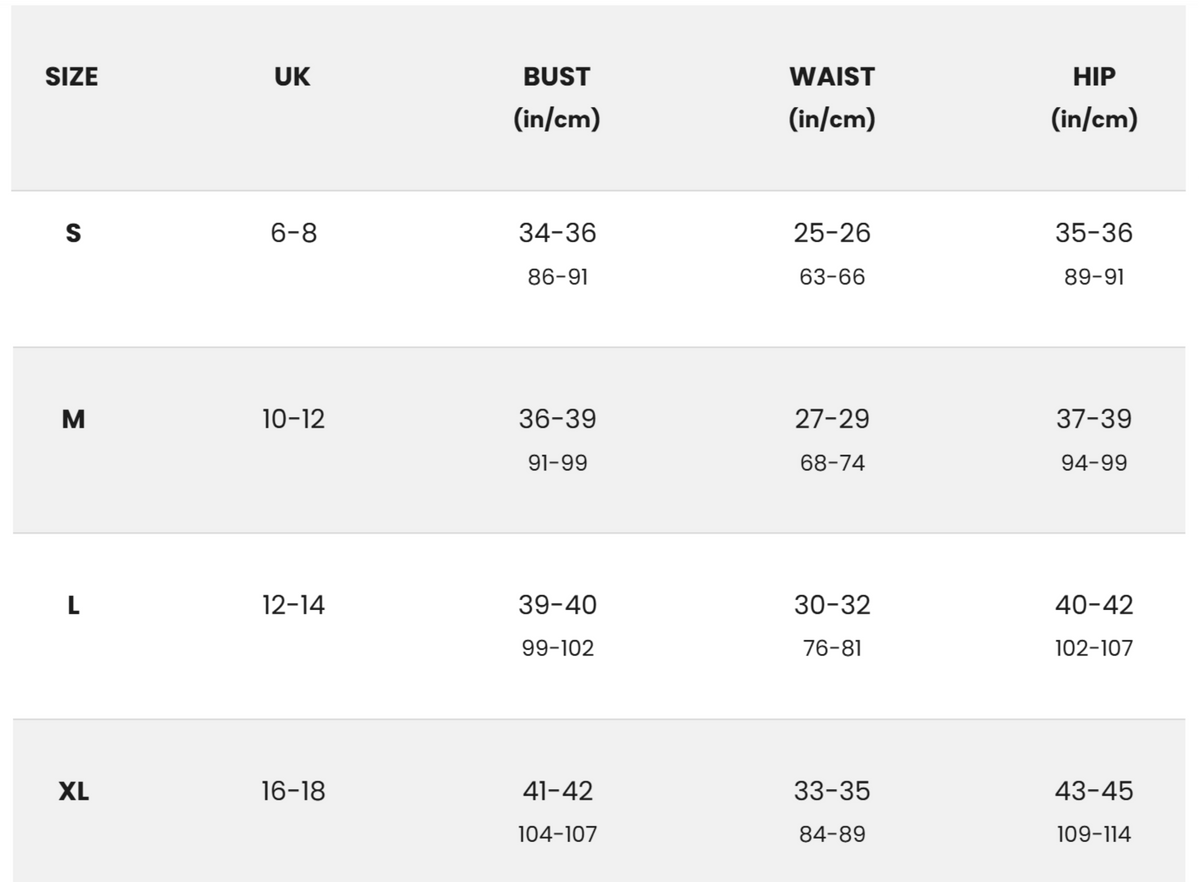Click the UK column header

[x=292, y=77]
